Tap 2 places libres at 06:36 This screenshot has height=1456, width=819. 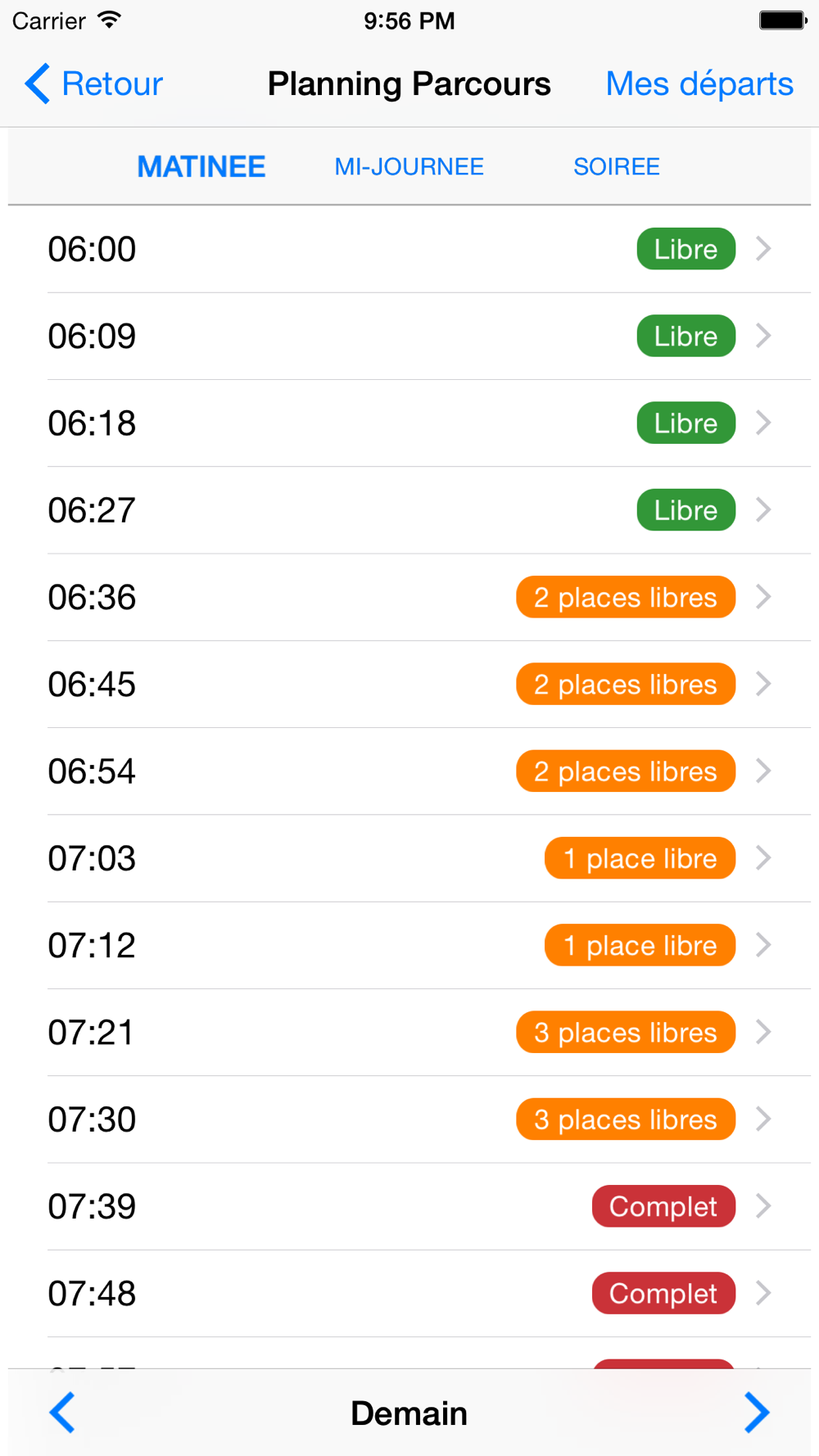(625, 597)
